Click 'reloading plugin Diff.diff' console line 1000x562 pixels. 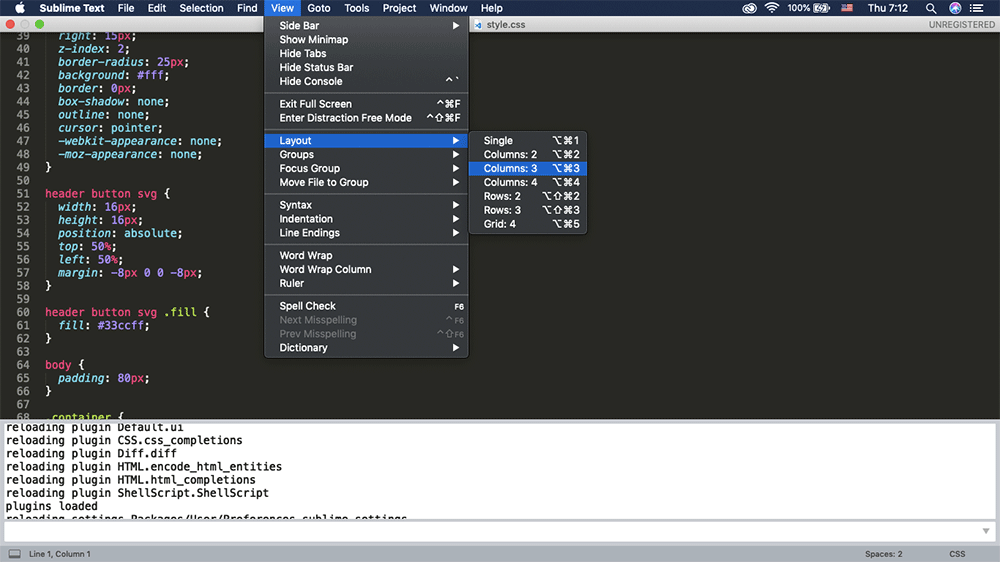(91, 454)
